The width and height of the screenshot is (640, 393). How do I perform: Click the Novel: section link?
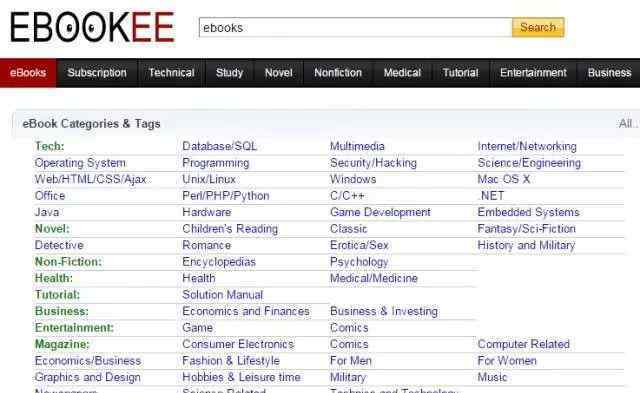52,229
